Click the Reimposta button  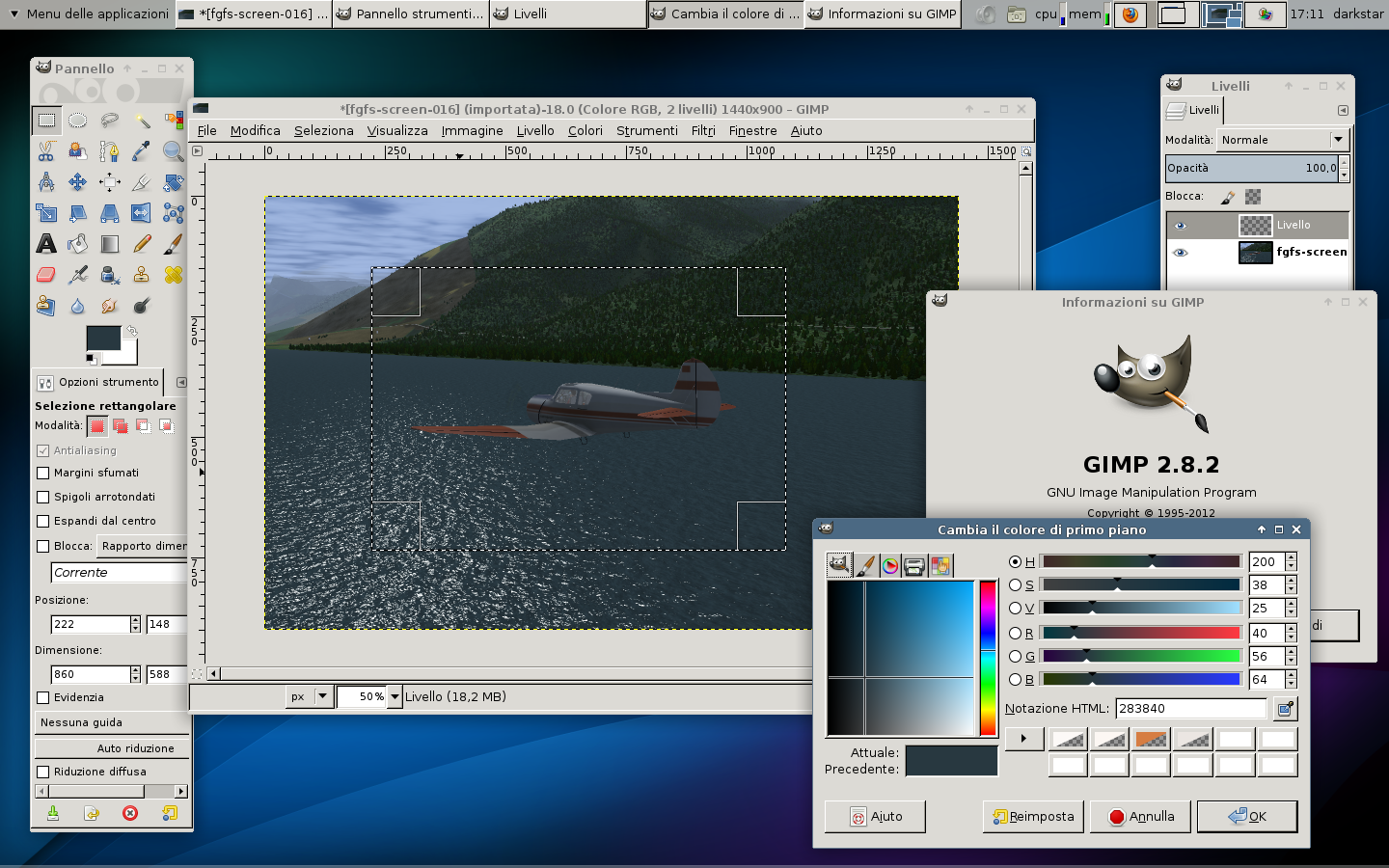pos(1033,817)
